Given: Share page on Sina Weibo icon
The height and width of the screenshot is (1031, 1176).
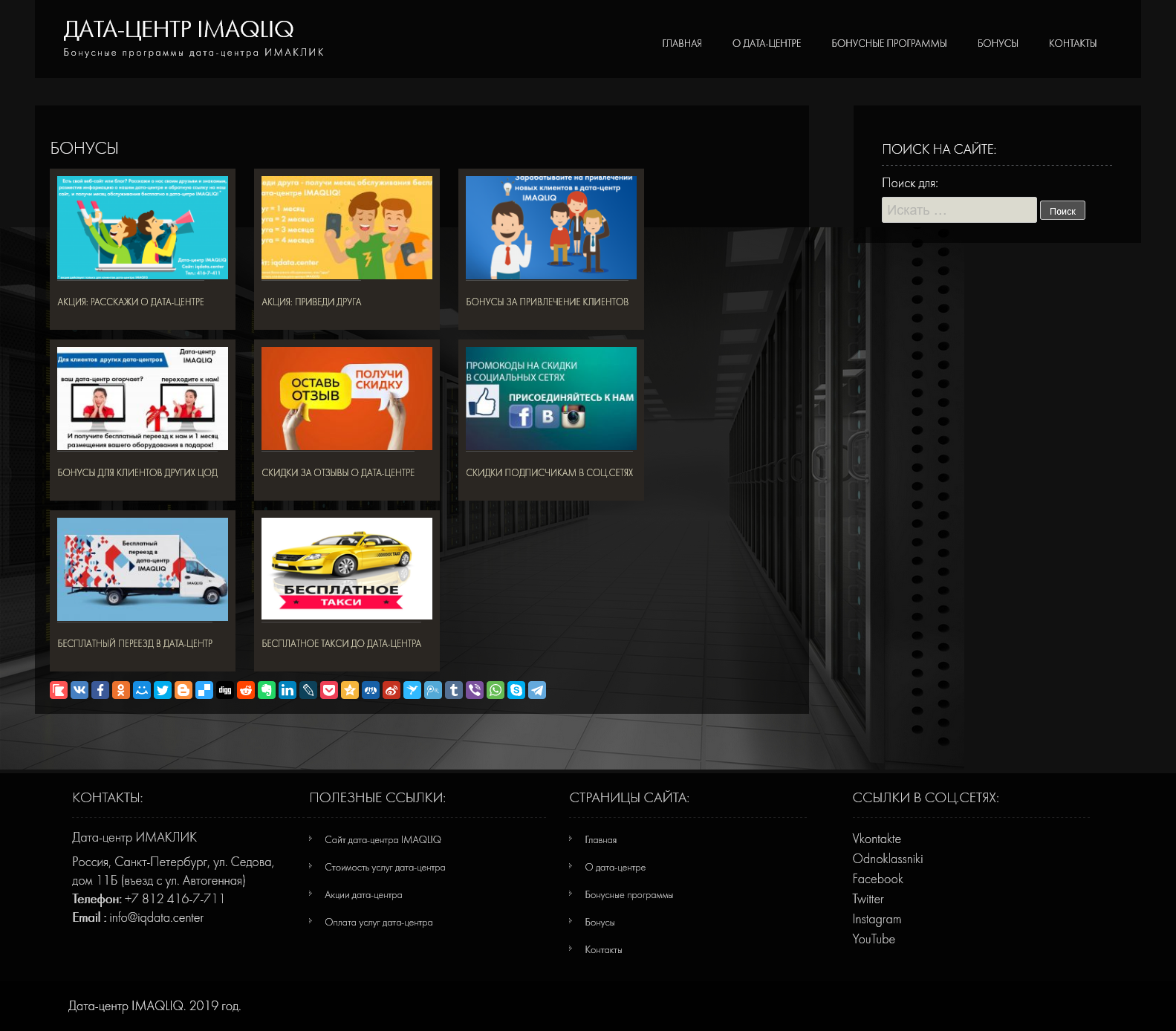Looking at the screenshot, I should tap(392, 690).
